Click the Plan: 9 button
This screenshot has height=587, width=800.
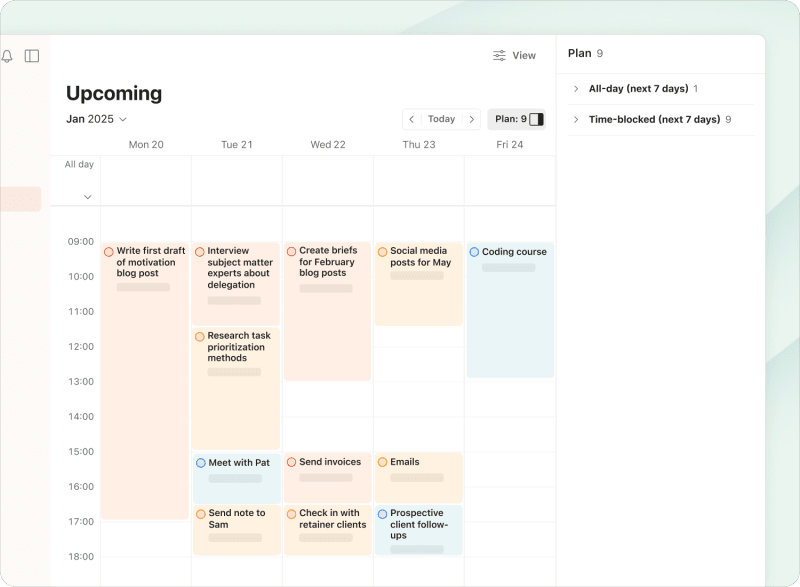(x=510, y=118)
